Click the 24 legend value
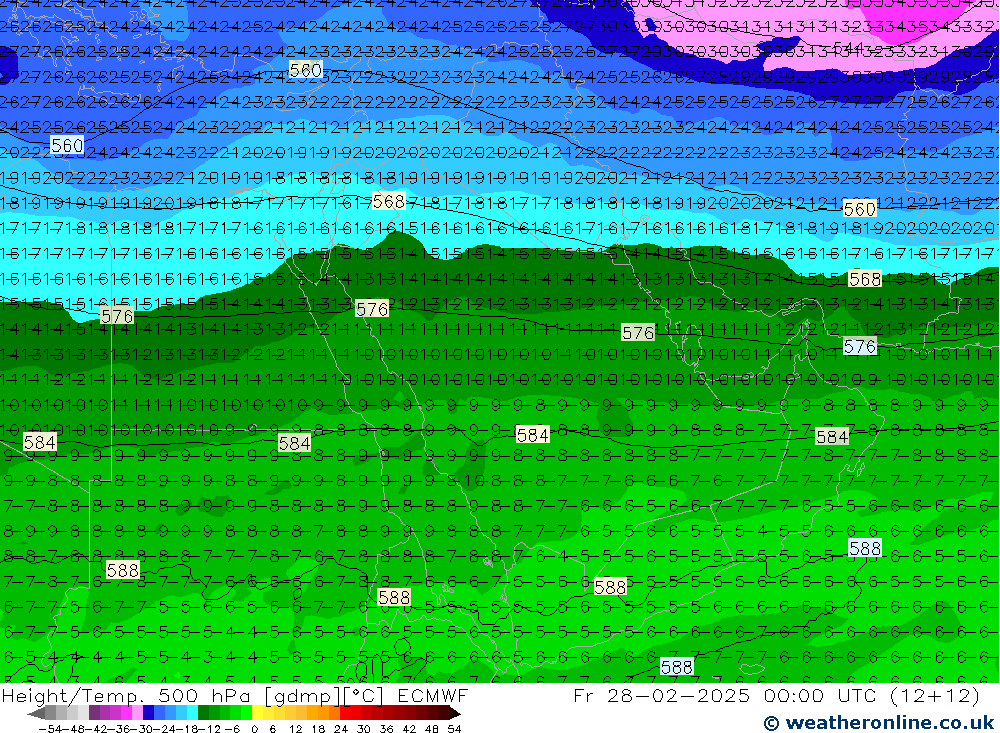The width and height of the screenshot is (1000, 733). (341, 729)
